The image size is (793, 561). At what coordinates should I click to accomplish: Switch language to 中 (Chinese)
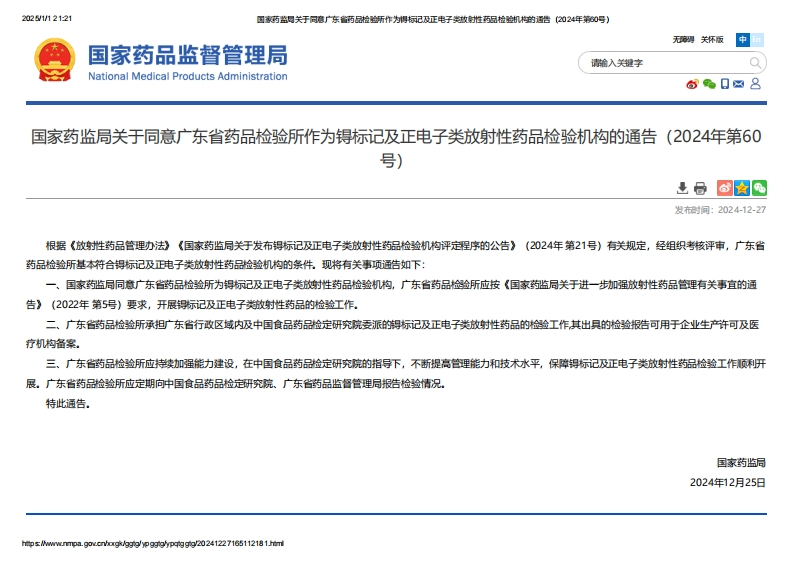click(x=743, y=40)
